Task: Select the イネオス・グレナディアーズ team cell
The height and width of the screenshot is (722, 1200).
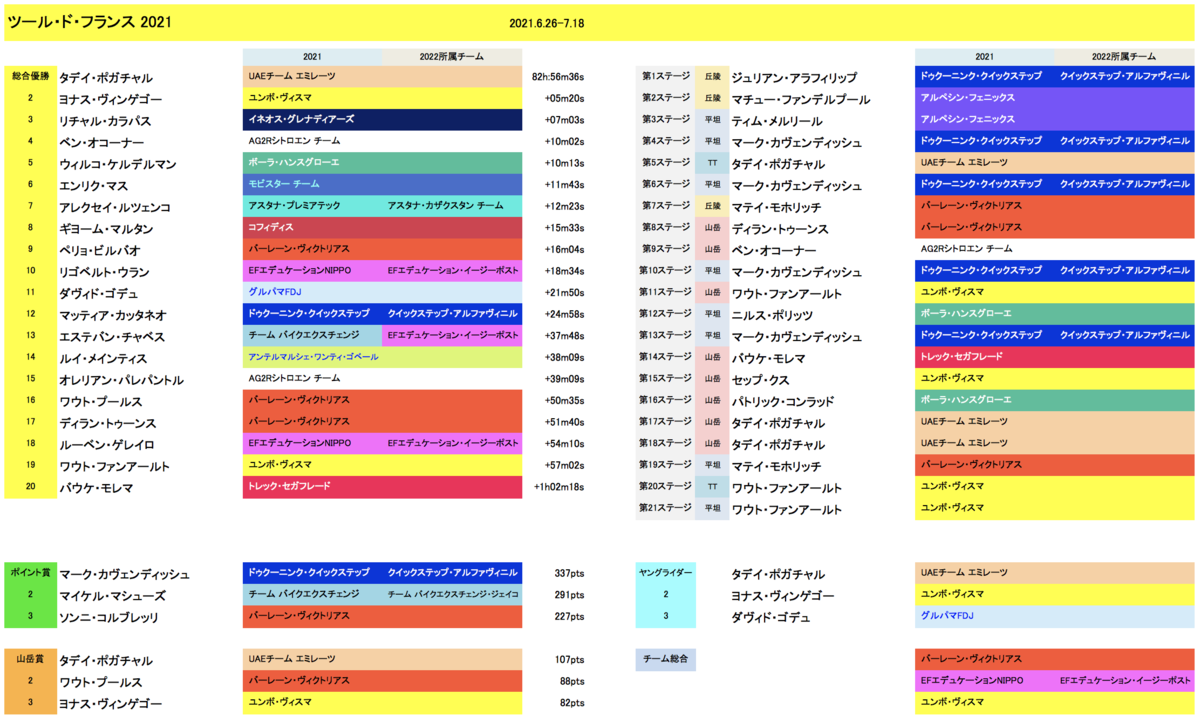Action: point(382,120)
